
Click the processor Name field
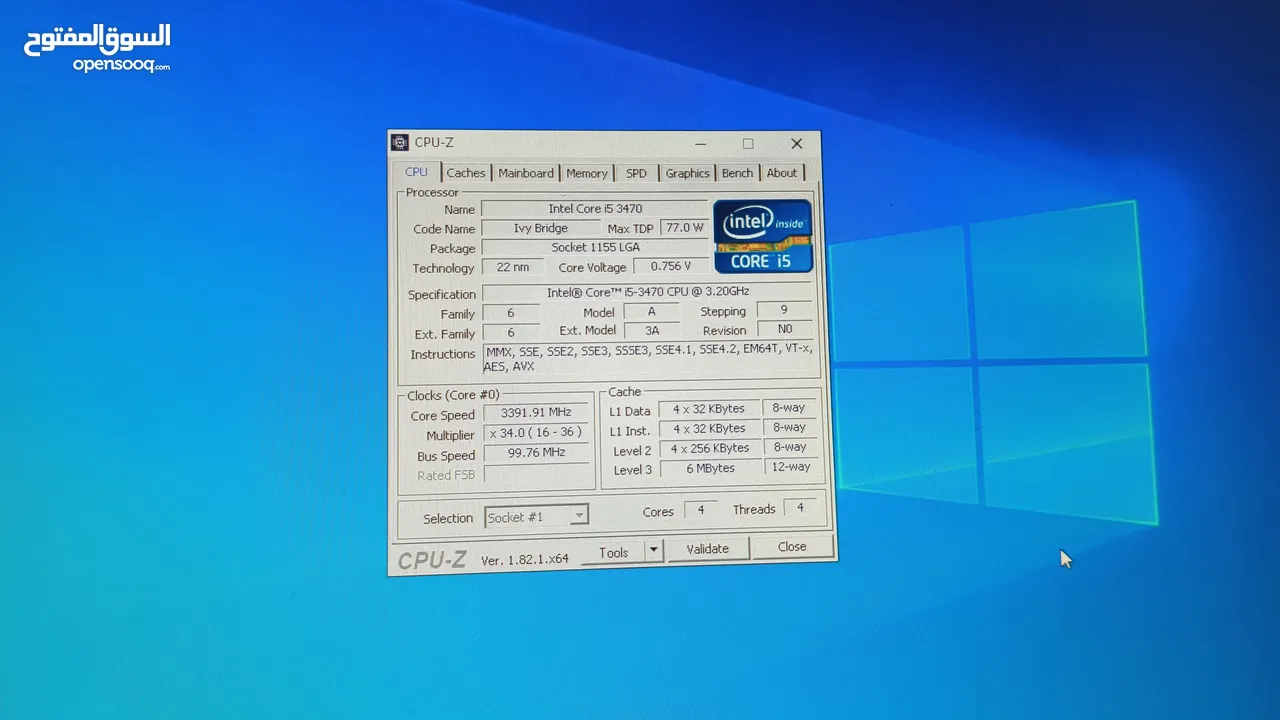(595, 209)
